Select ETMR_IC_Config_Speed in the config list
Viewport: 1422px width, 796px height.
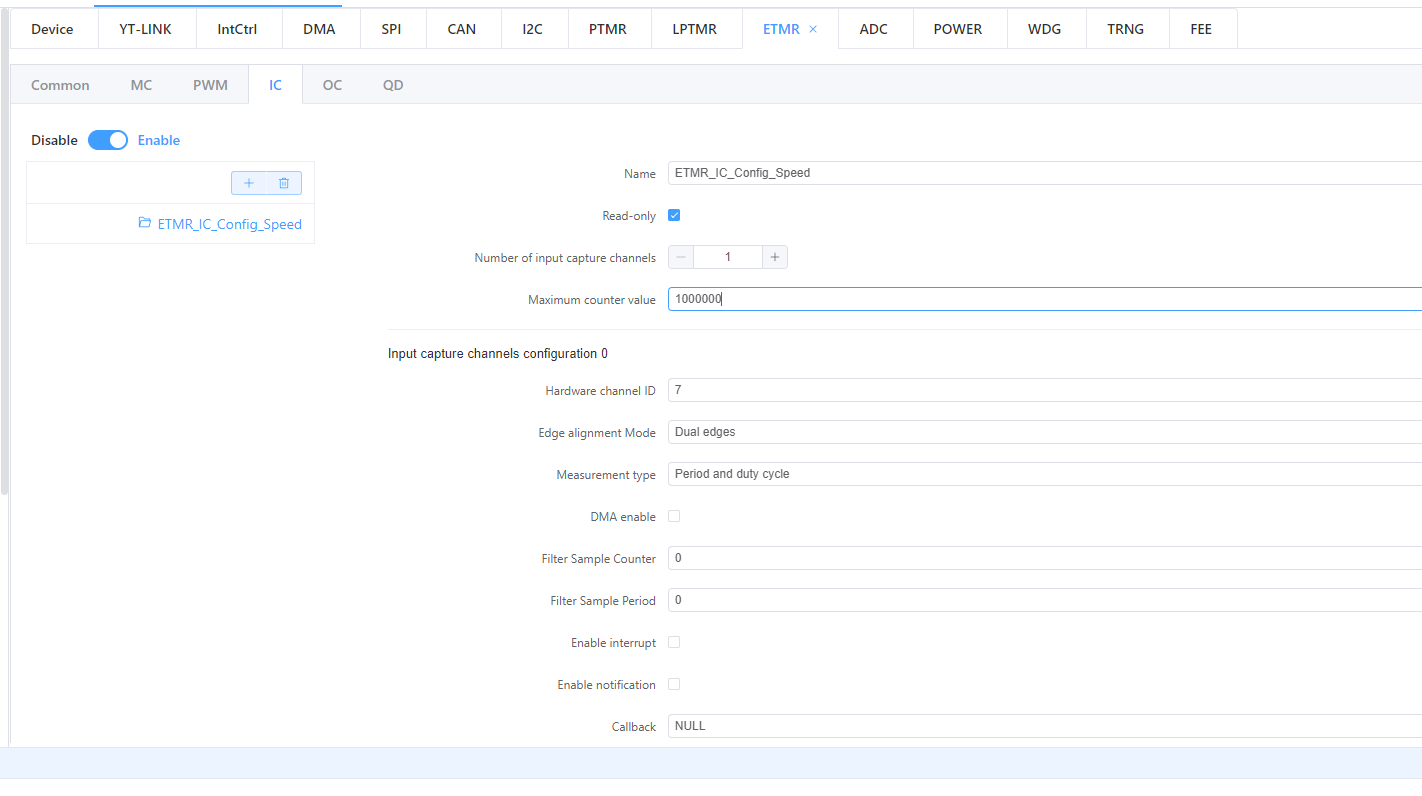click(x=230, y=224)
